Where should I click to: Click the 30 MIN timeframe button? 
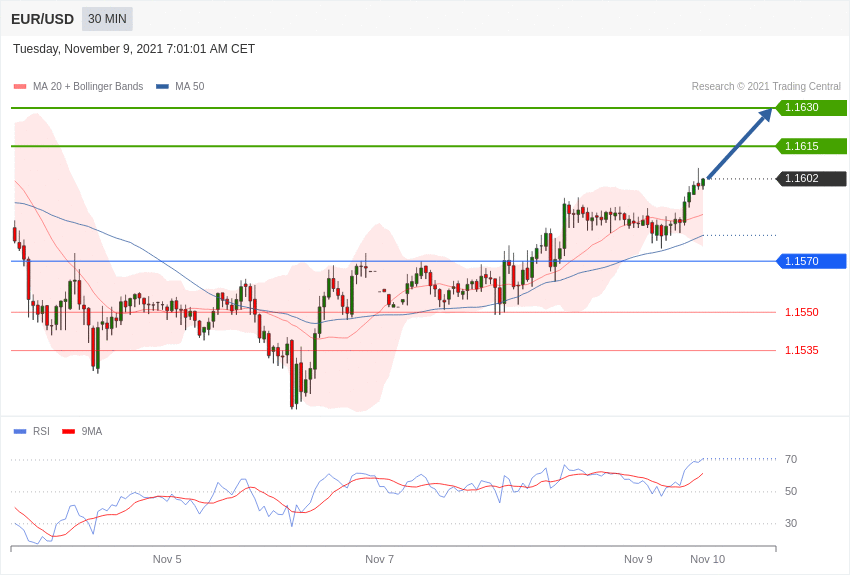[x=107, y=19]
